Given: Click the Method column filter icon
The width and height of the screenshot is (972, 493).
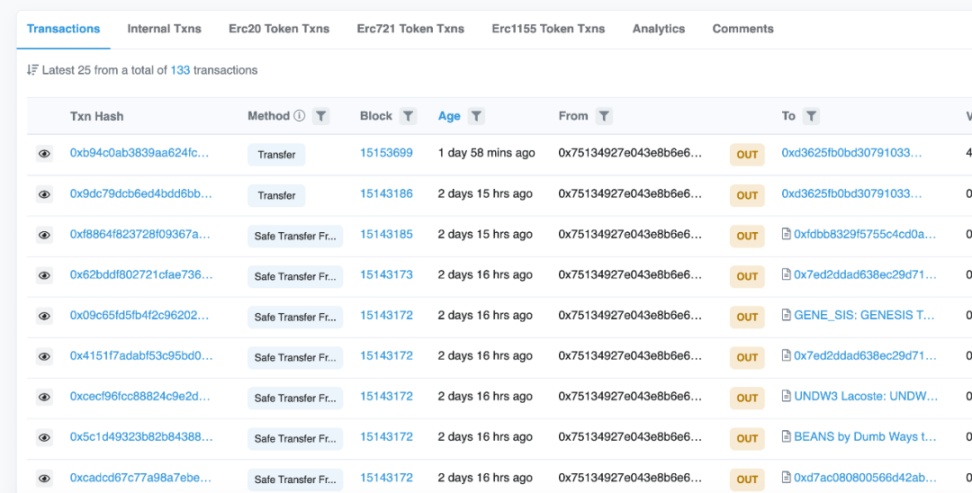Looking at the screenshot, I should (320, 116).
